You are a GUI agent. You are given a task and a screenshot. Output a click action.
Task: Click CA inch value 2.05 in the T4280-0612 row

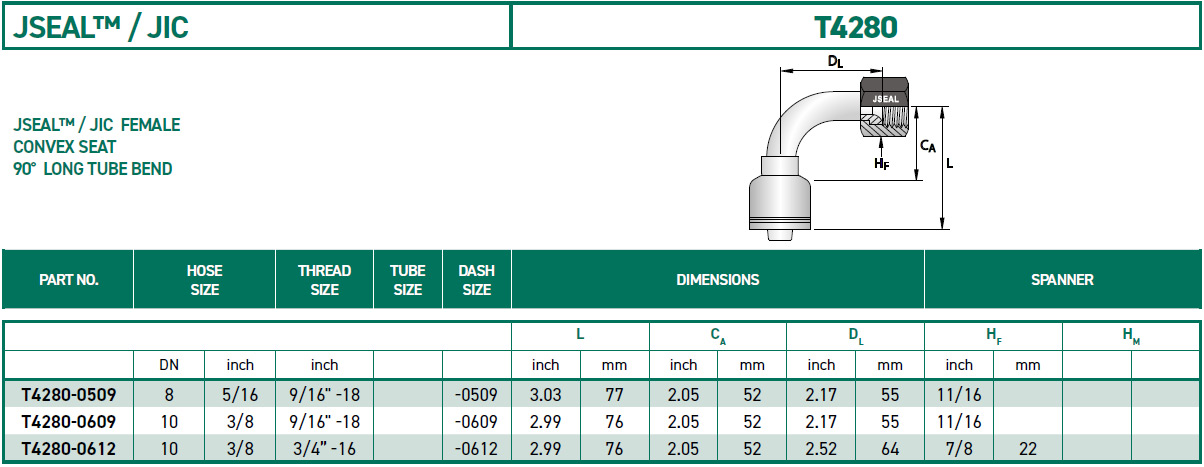[684, 449]
